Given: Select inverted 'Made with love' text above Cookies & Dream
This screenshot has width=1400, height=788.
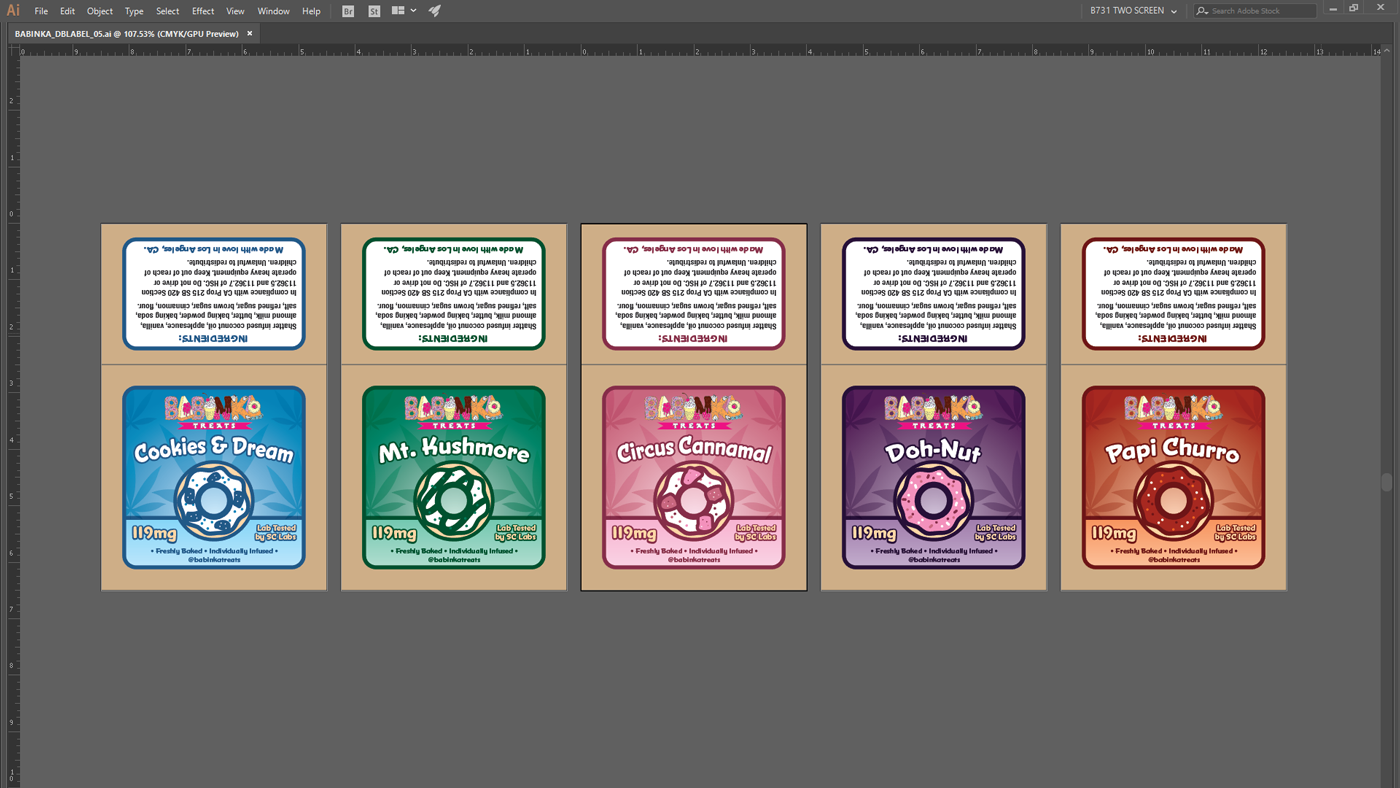Looking at the screenshot, I should pyautogui.click(x=214, y=249).
